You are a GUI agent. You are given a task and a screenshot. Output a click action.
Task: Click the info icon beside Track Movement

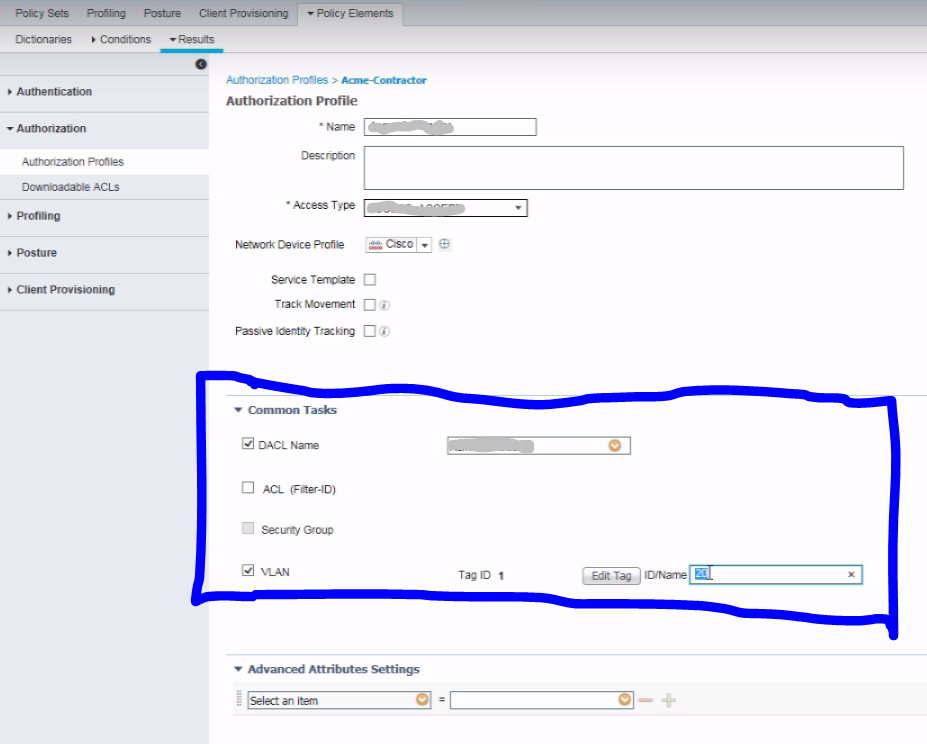(383, 304)
